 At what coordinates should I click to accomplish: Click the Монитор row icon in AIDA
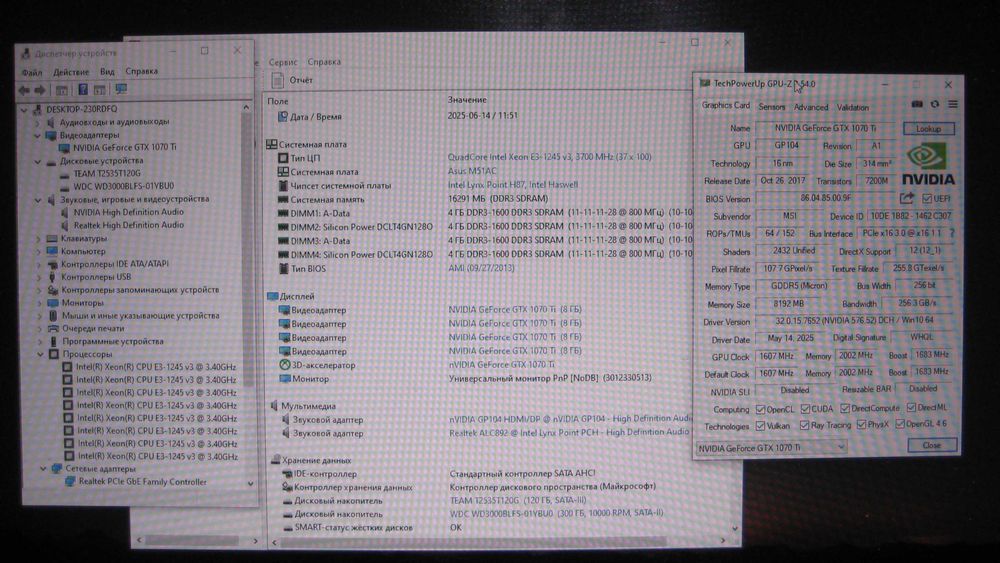coord(286,379)
